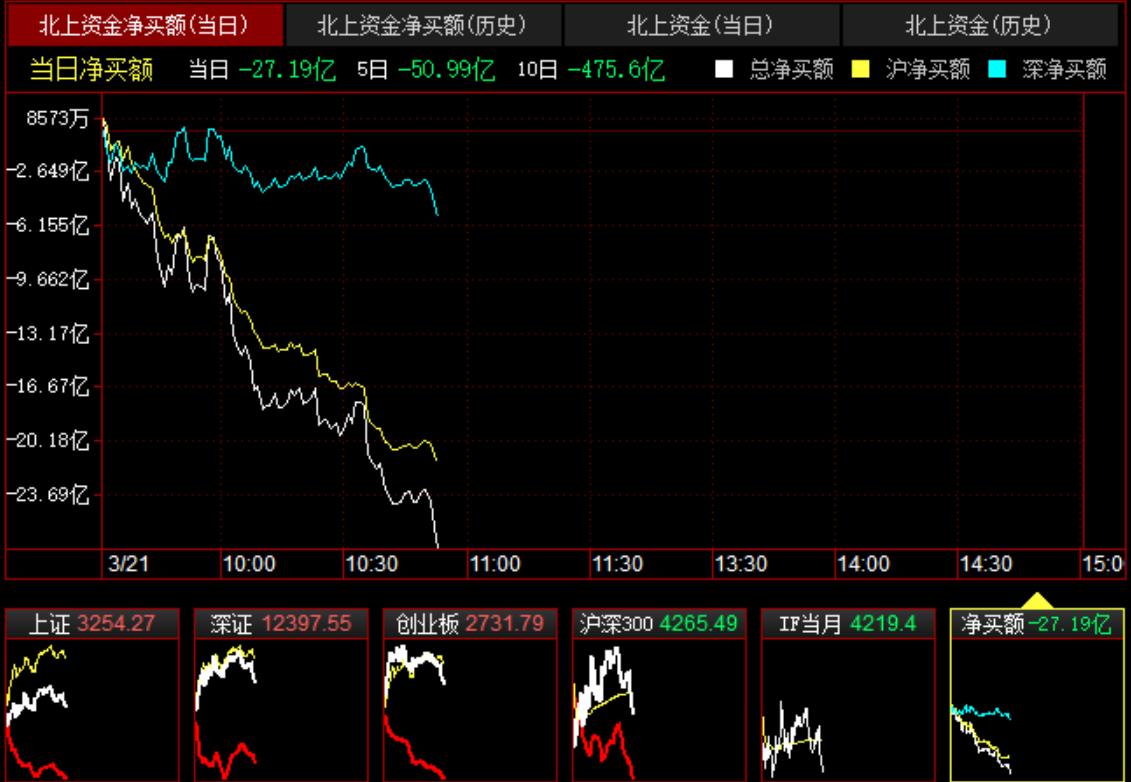Open the 深证 index mini chart
The height and width of the screenshot is (782, 1131).
[278, 690]
